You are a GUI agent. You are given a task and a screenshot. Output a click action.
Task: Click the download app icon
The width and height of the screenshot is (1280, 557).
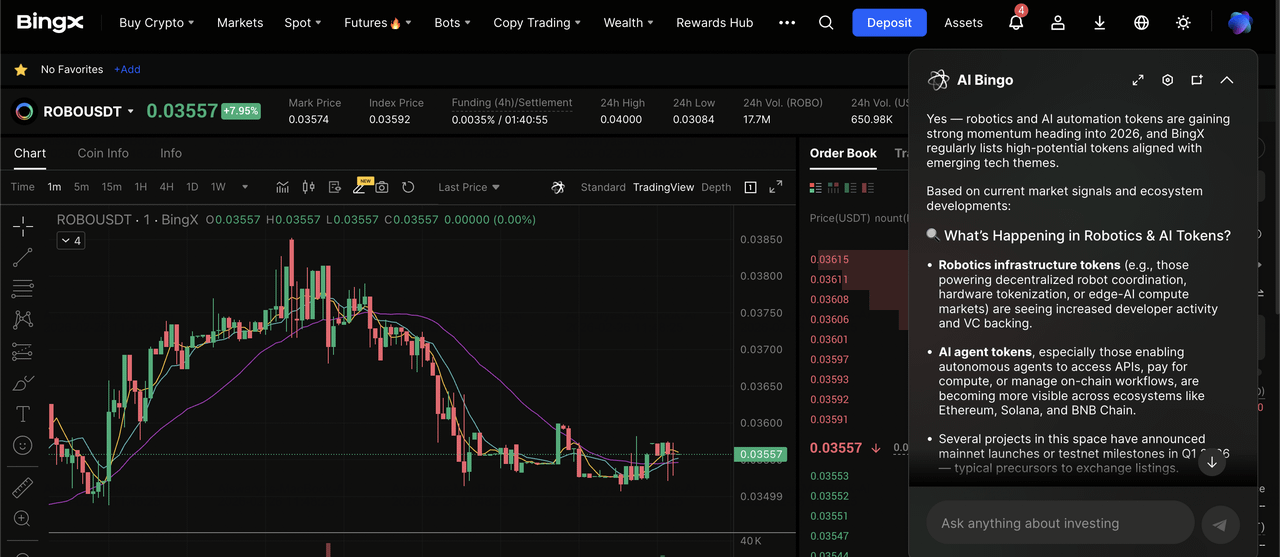tap(1100, 22)
